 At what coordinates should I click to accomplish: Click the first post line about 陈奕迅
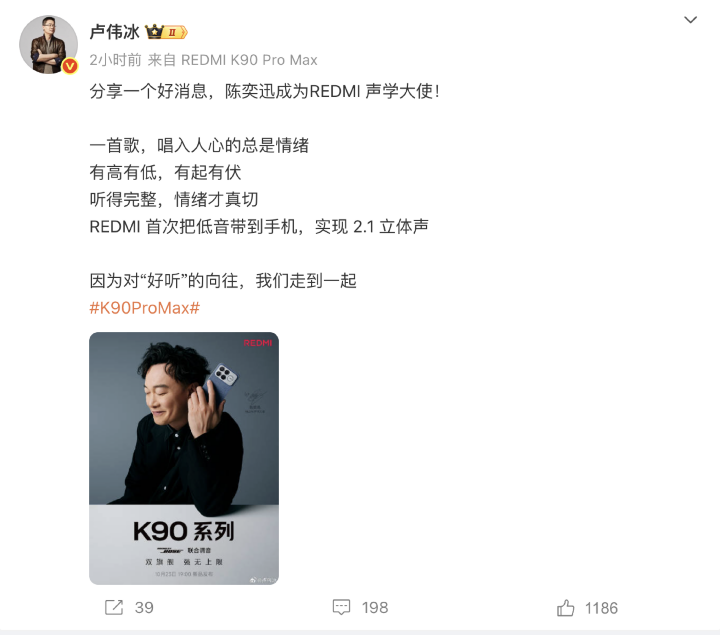point(264,91)
